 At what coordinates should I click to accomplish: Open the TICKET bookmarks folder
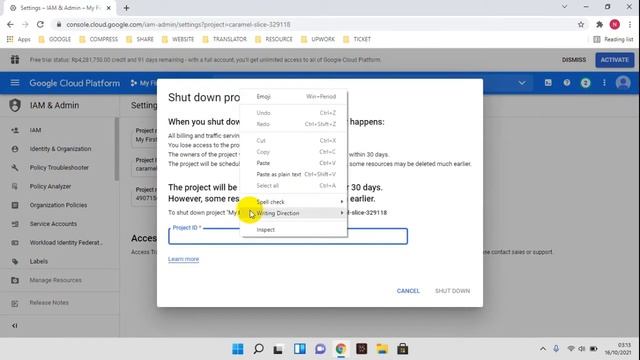tap(357, 39)
